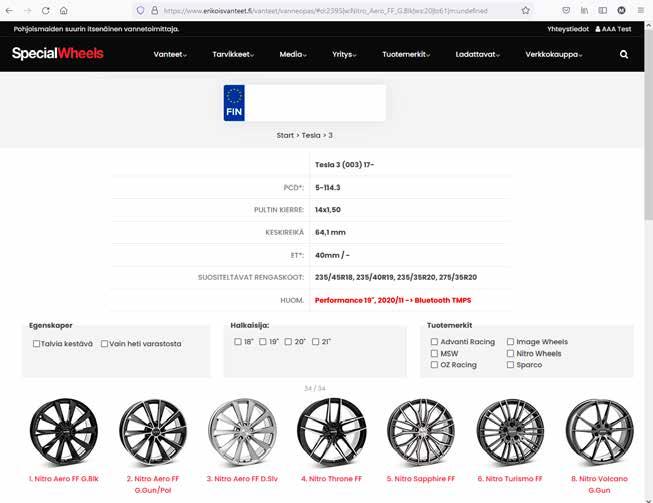Image resolution: width=653 pixels, height=503 pixels.
Task: Open the Firefox account avatar
Action: click(x=621, y=11)
